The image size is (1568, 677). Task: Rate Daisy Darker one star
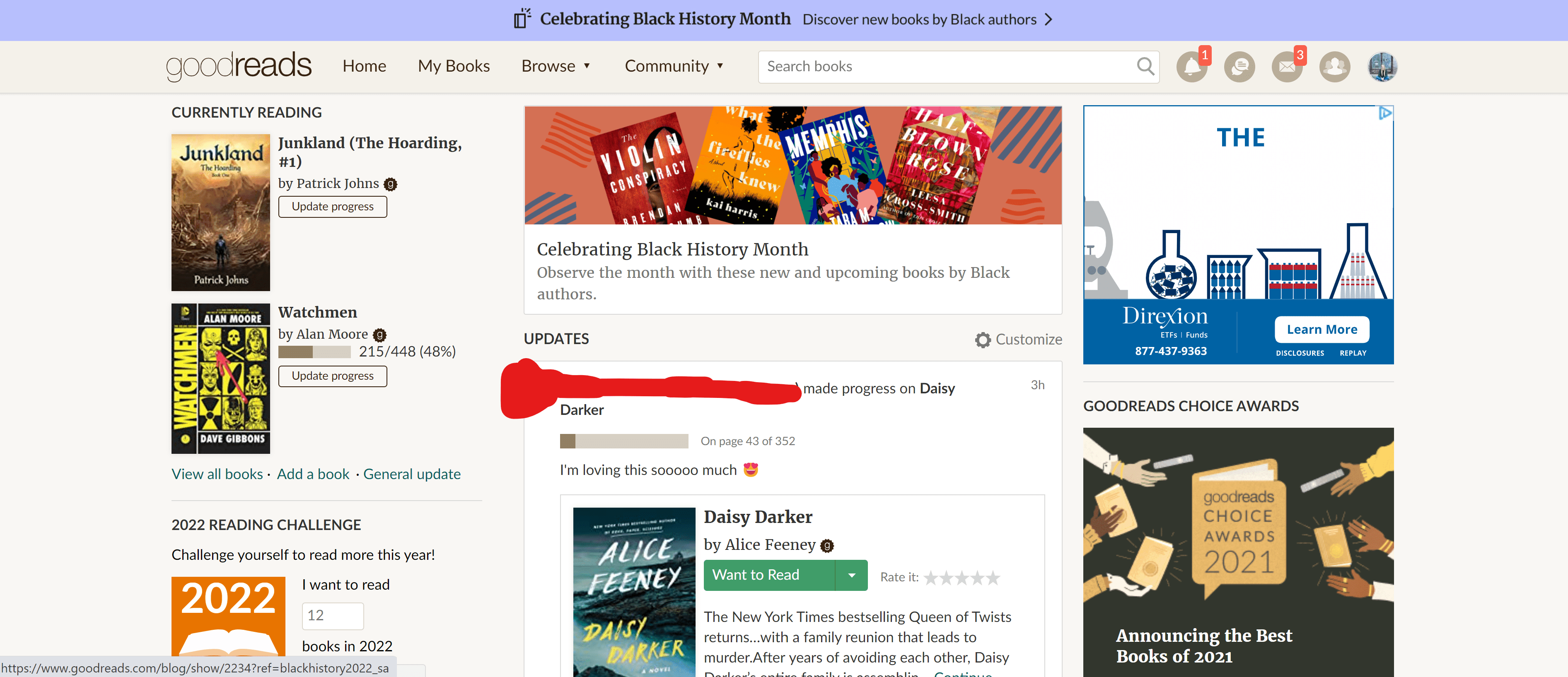click(x=931, y=577)
